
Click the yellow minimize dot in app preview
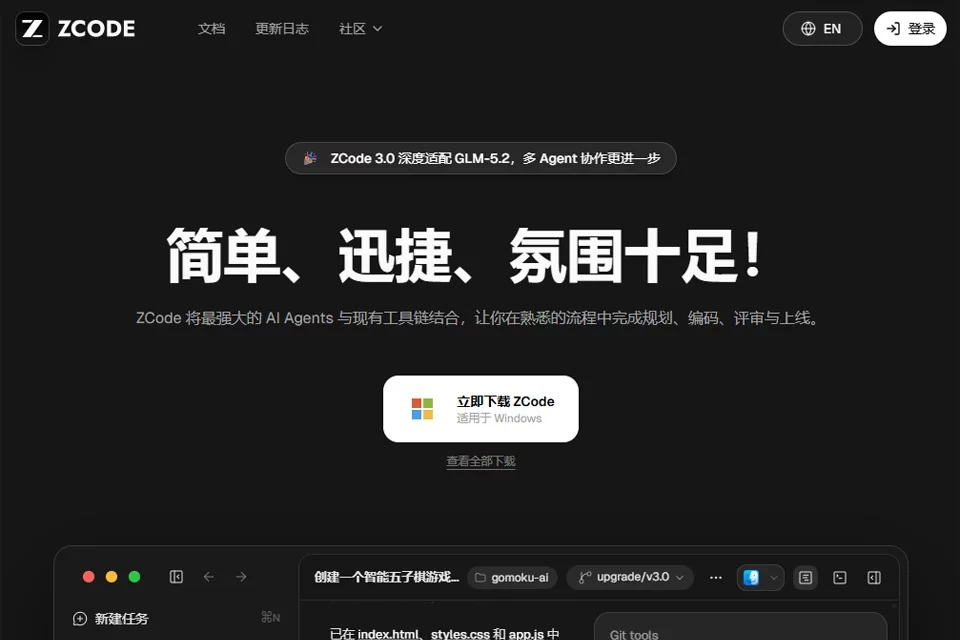(111, 577)
